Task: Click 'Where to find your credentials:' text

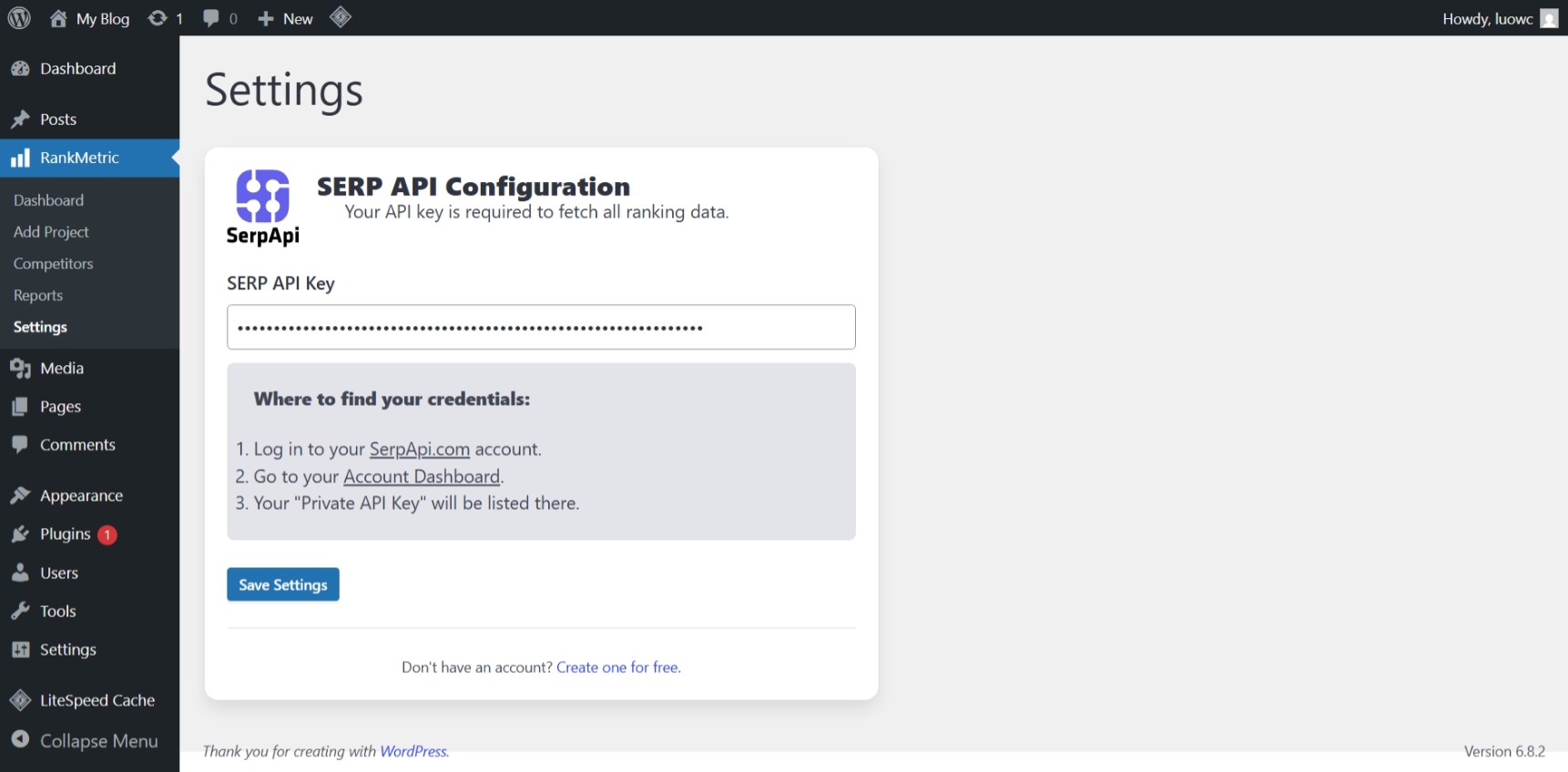Action: [392, 399]
